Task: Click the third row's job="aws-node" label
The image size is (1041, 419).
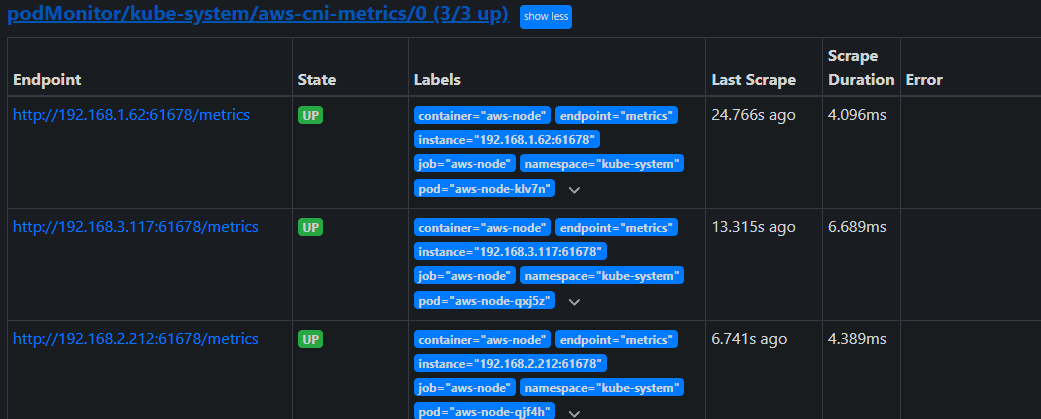Action: (x=464, y=387)
